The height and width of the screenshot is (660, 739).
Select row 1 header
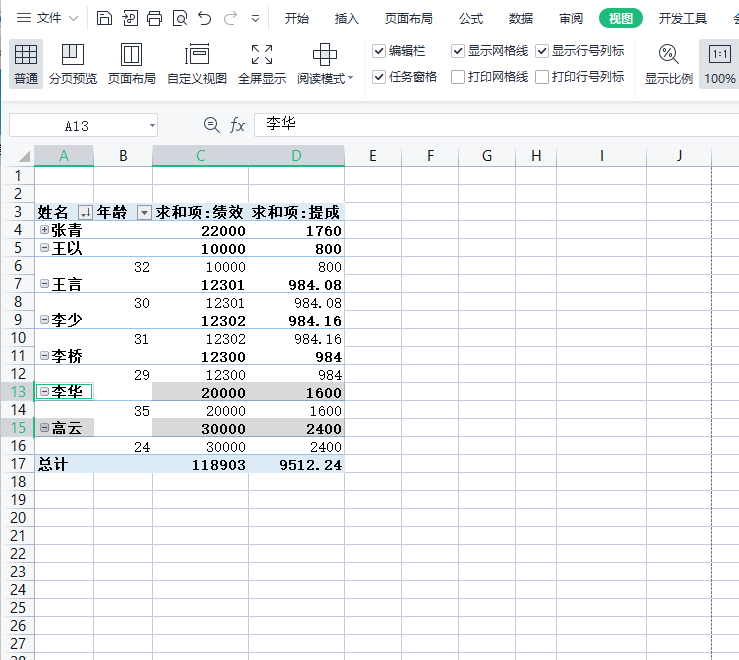[18, 176]
